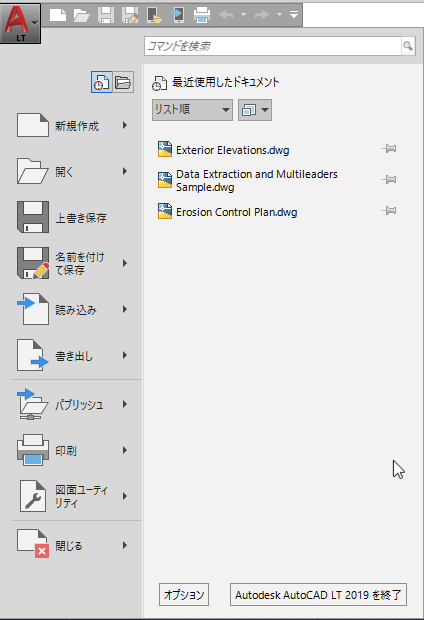This screenshot has width=424, height=620.
Task: Click the 読み込み import page icon
Action: tap(33, 309)
